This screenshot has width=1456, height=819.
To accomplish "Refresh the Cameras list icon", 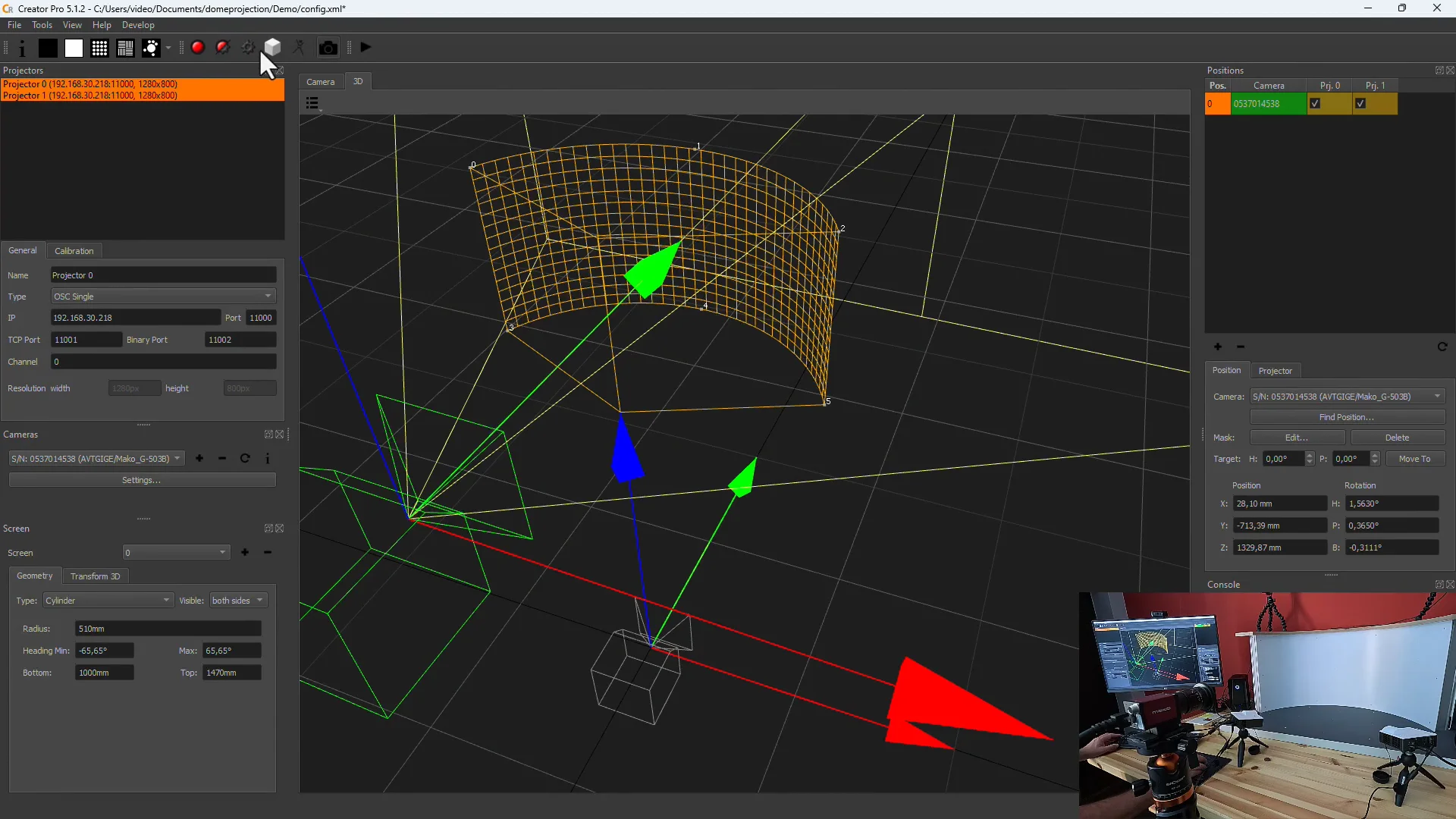I will (x=245, y=458).
